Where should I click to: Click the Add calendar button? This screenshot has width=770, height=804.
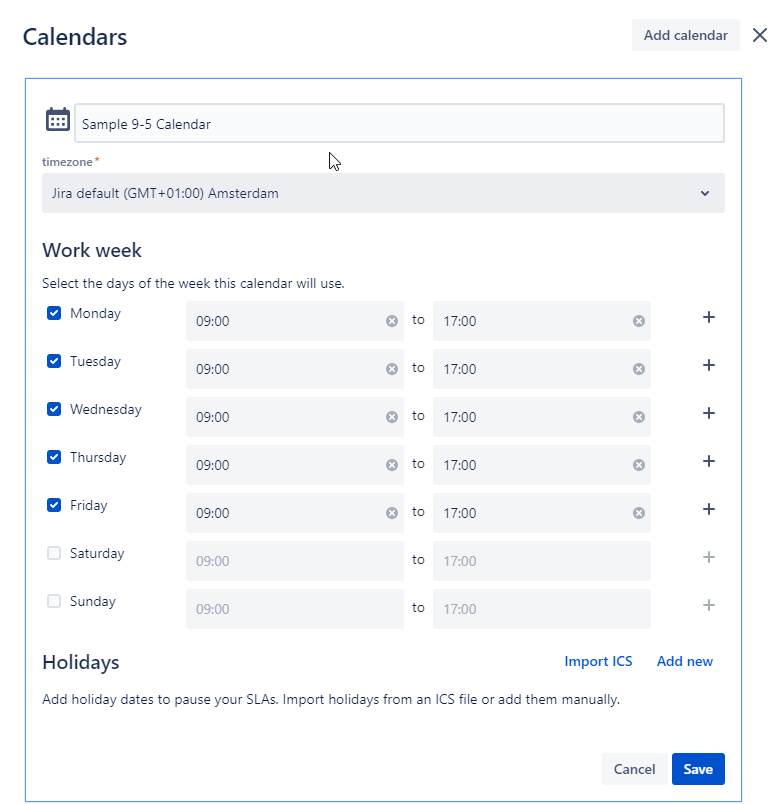coord(685,35)
